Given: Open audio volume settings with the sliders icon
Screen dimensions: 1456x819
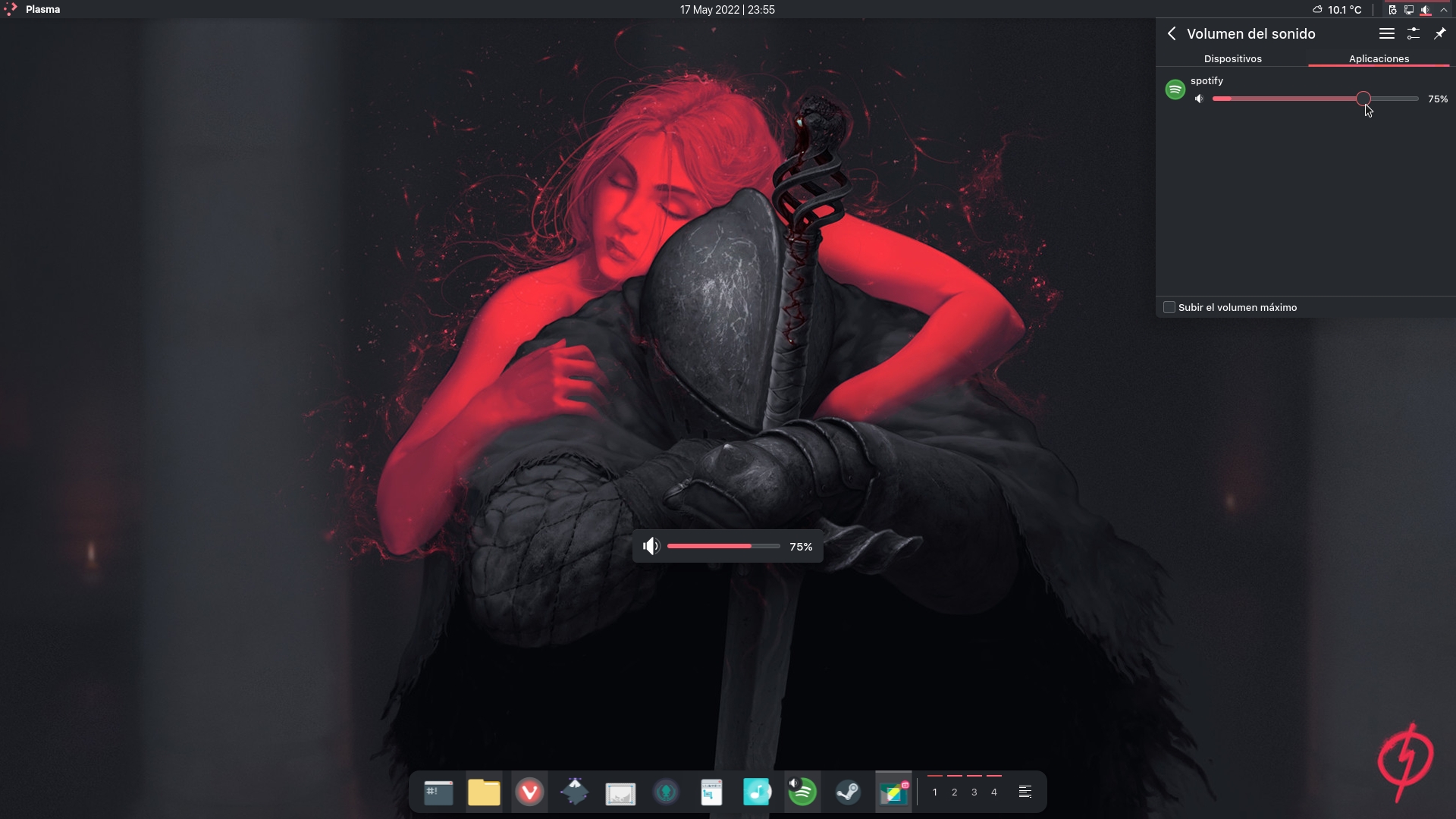Looking at the screenshot, I should (1414, 33).
